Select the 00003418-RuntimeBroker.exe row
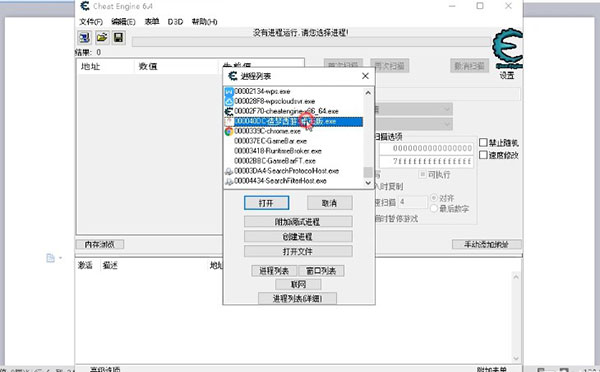Image resolution: width=600 pixels, height=372 pixels. 278,151
